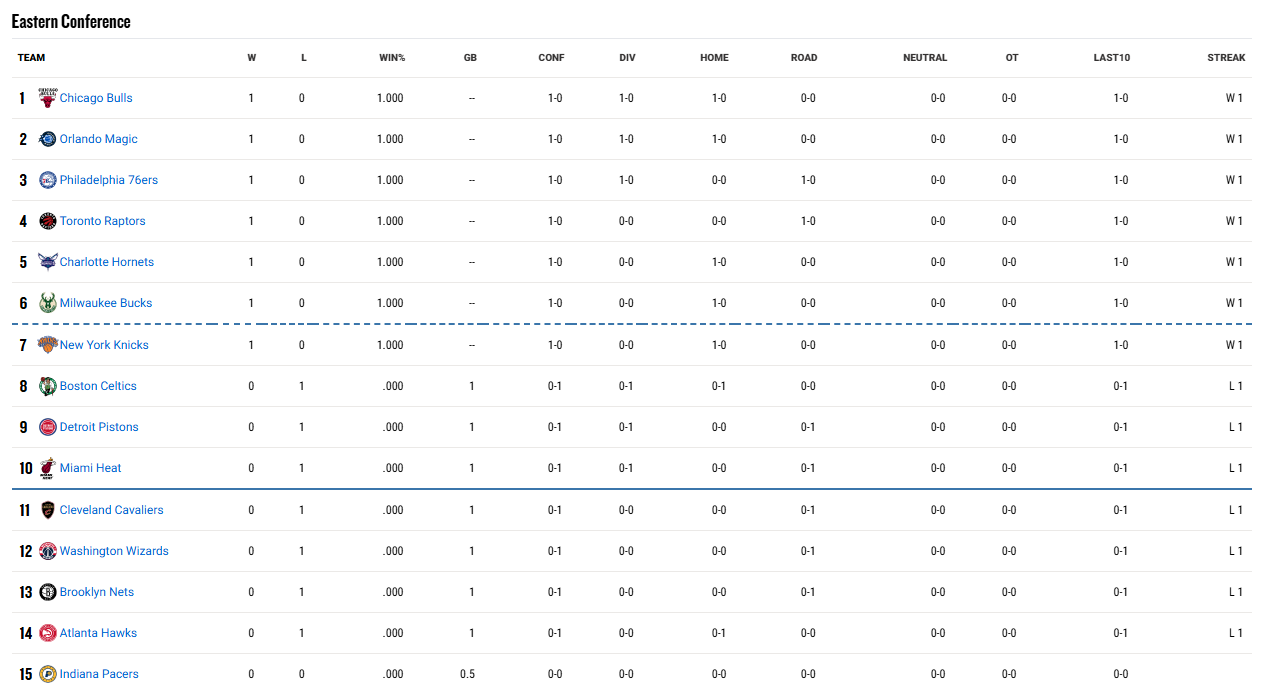Click the Charlotte Hornets logo icon
This screenshot has height=696, width=1264.
point(47,262)
